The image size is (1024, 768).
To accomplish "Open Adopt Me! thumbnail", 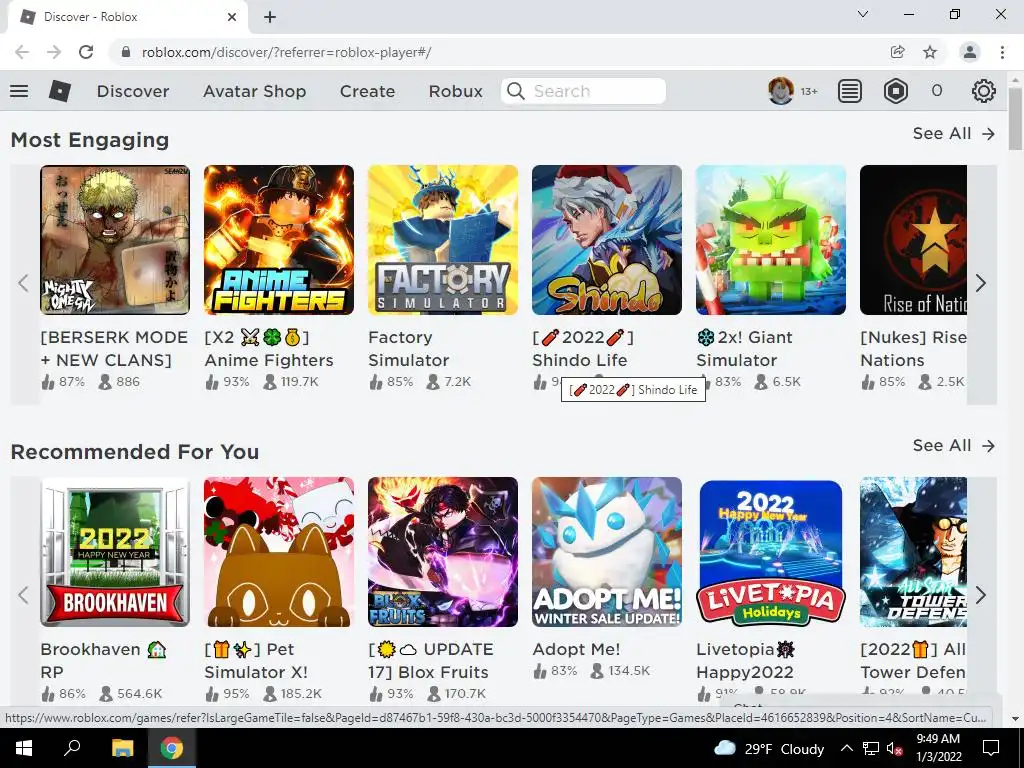I will [x=607, y=552].
